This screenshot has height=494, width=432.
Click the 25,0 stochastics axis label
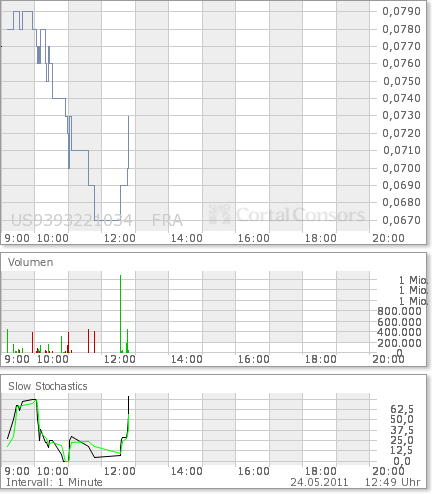coord(402,440)
